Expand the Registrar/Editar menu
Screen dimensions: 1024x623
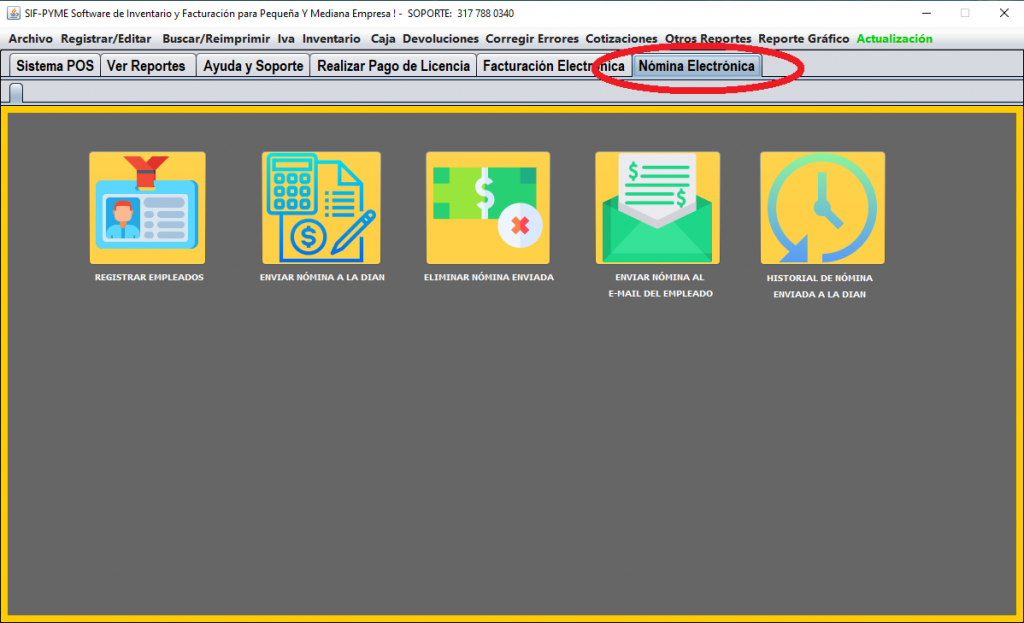point(106,39)
